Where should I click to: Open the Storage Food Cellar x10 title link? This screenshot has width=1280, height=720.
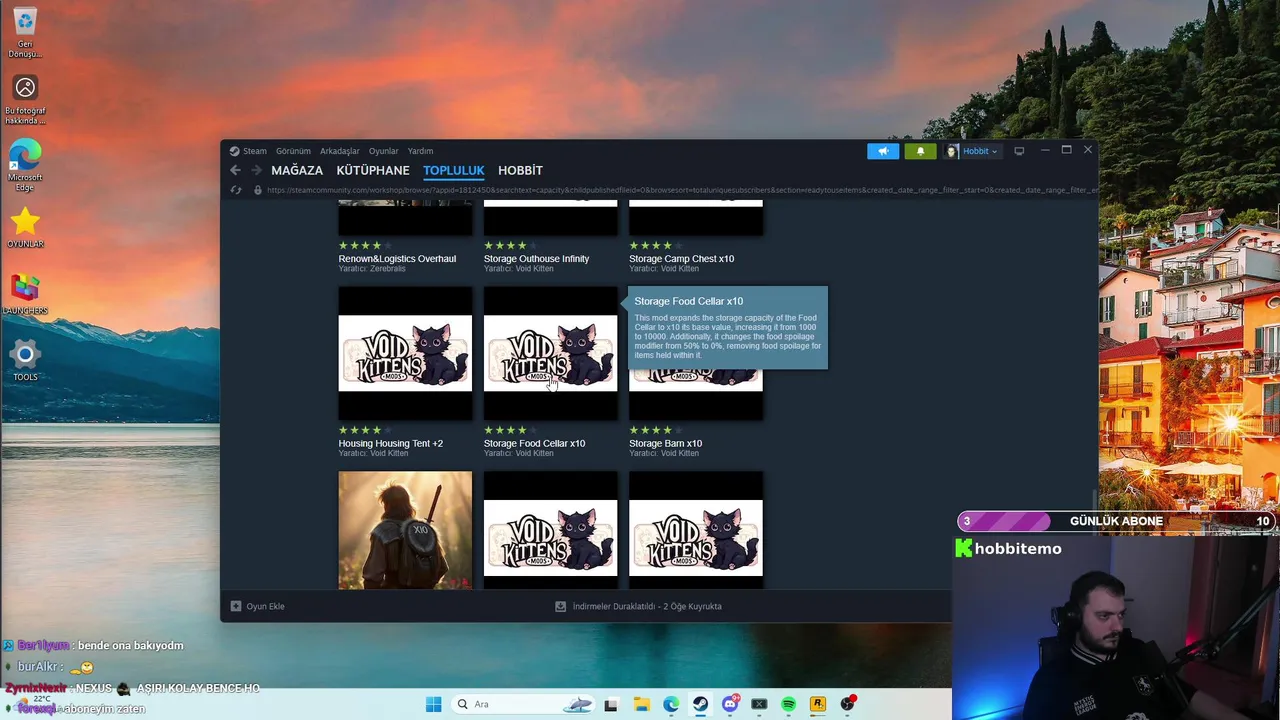pyautogui.click(x=534, y=444)
